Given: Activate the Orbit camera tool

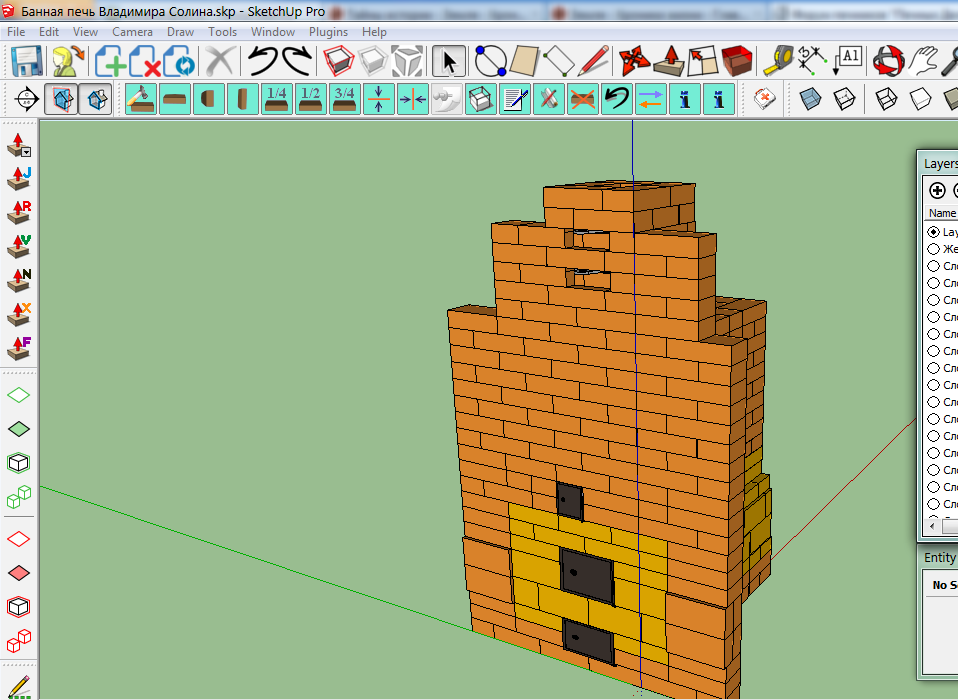Looking at the screenshot, I should pos(888,62).
